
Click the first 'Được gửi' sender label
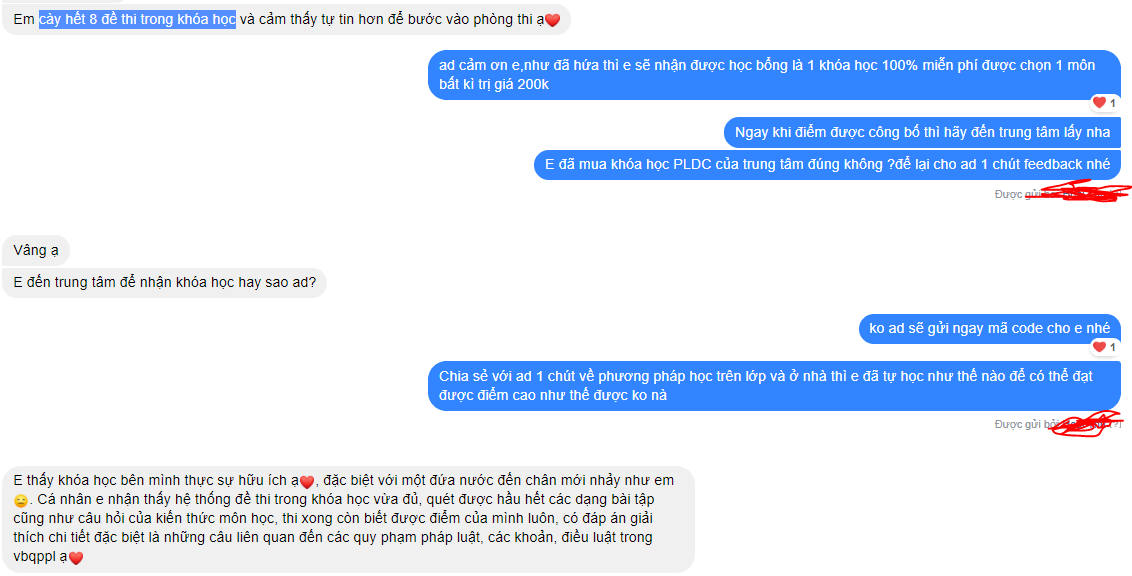tap(1014, 194)
